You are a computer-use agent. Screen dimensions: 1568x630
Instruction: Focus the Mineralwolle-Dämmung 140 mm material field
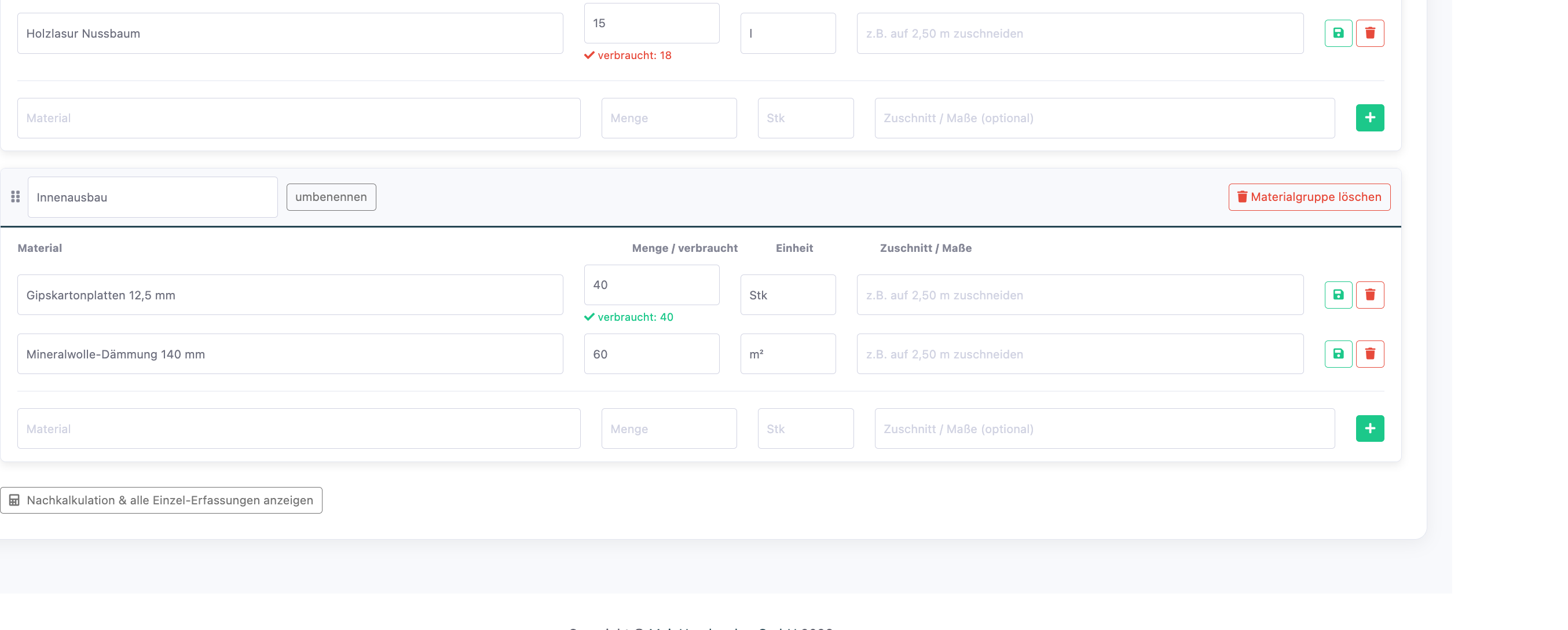click(290, 354)
